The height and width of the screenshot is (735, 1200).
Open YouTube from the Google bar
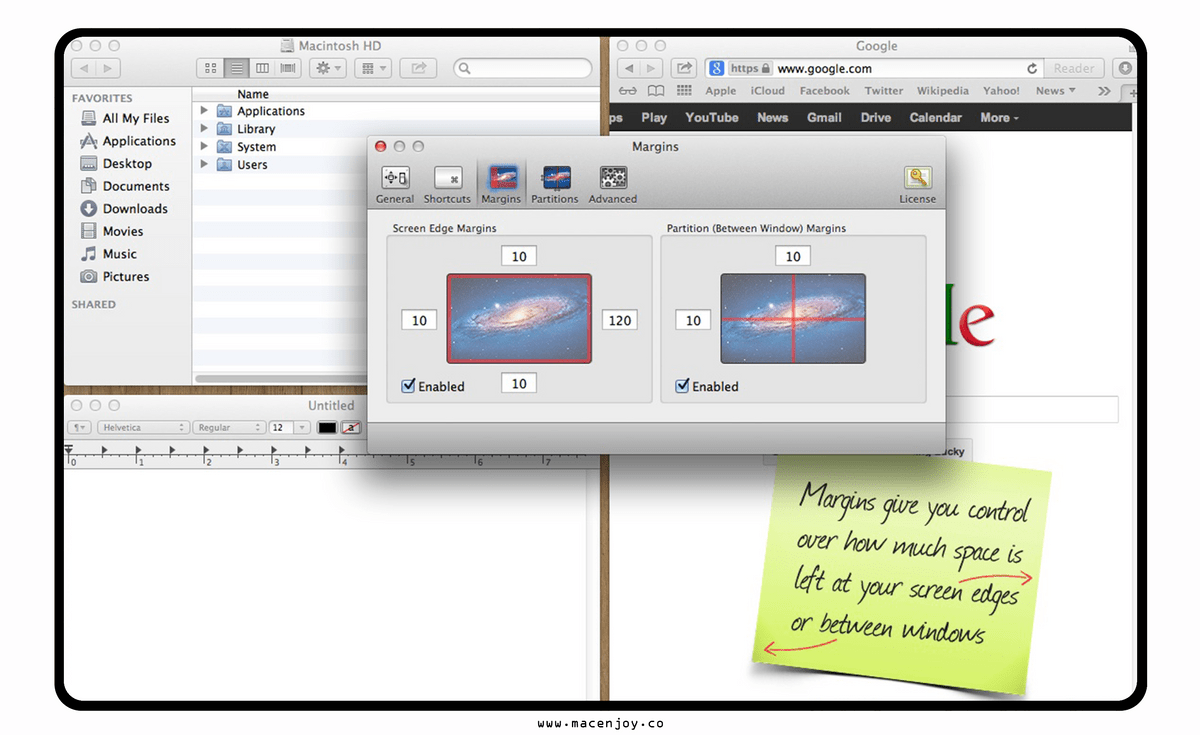(x=712, y=117)
